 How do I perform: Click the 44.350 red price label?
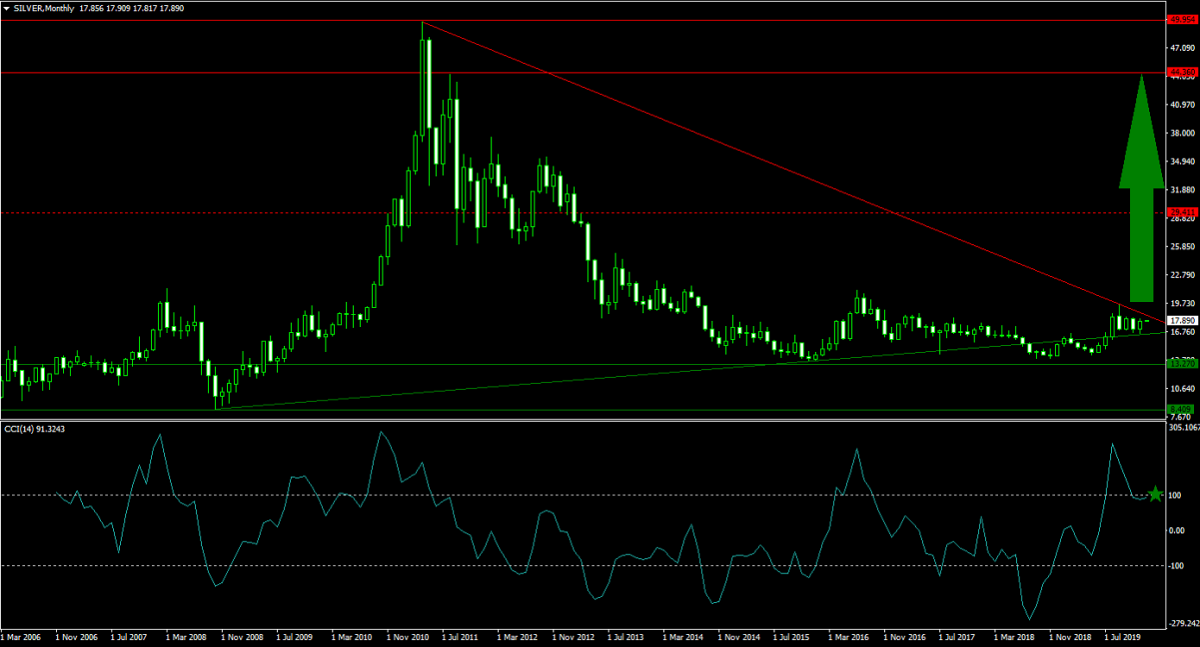coord(1182,73)
